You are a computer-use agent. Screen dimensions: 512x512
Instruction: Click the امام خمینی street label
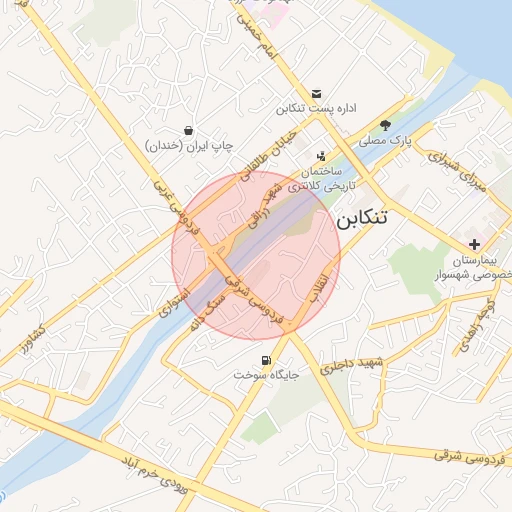(x=256, y=37)
